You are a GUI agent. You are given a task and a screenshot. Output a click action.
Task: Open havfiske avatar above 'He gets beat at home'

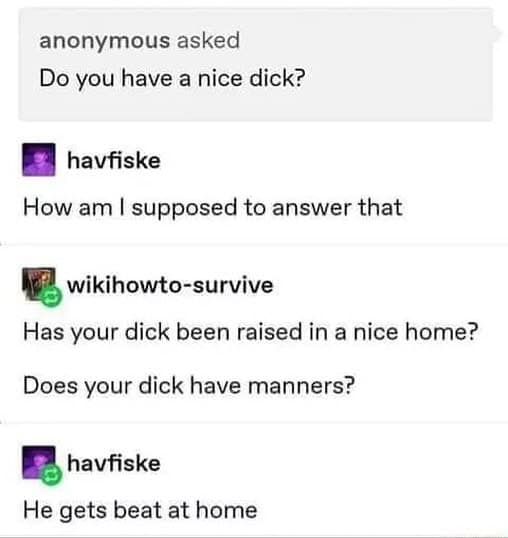tap(39, 462)
